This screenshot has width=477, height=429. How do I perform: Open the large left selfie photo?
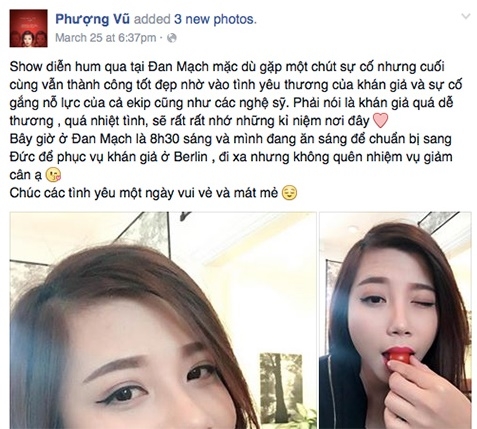[163, 320]
